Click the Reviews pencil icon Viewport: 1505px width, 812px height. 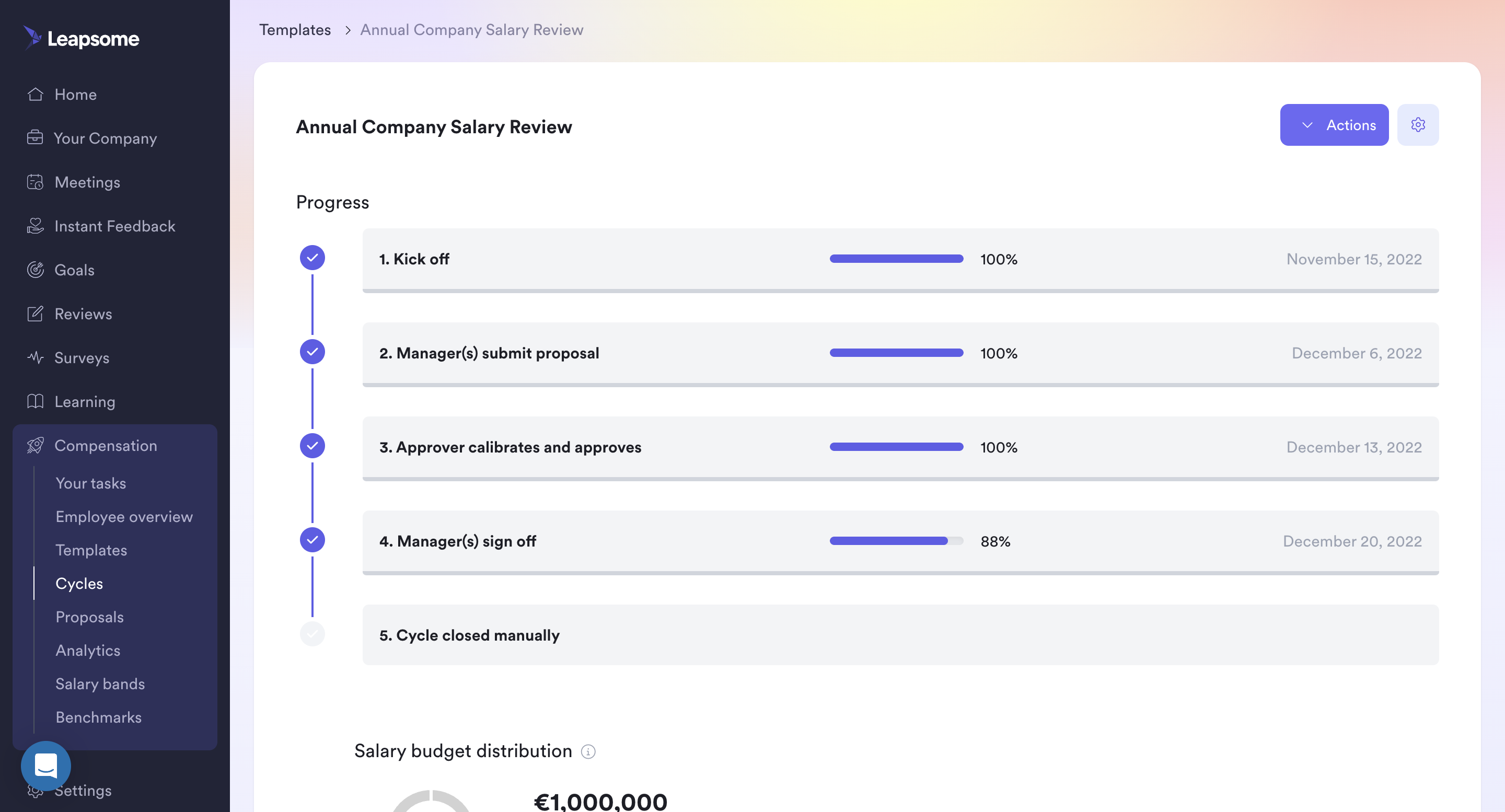point(35,313)
